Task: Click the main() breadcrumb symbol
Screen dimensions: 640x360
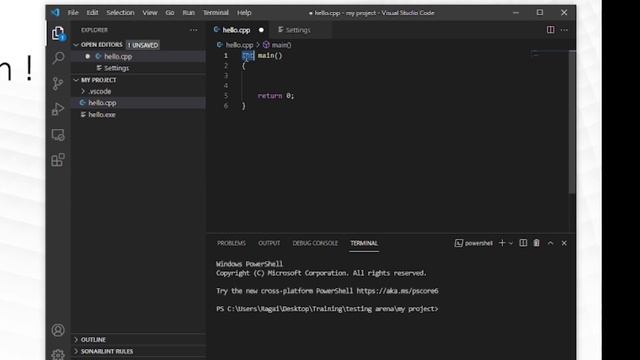Action: [281, 45]
